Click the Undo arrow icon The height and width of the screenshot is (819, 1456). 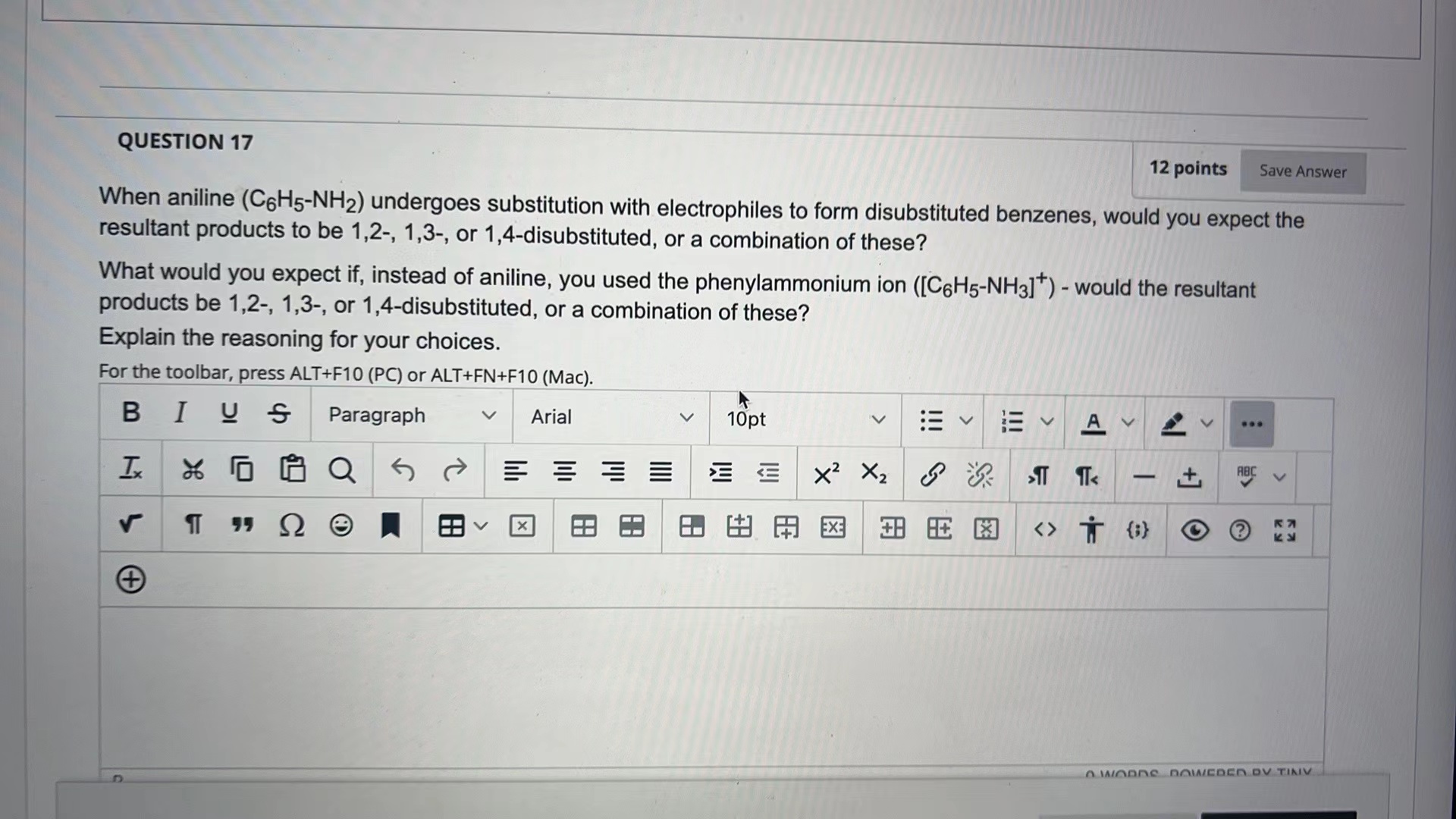pyautogui.click(x=403, y=471)
